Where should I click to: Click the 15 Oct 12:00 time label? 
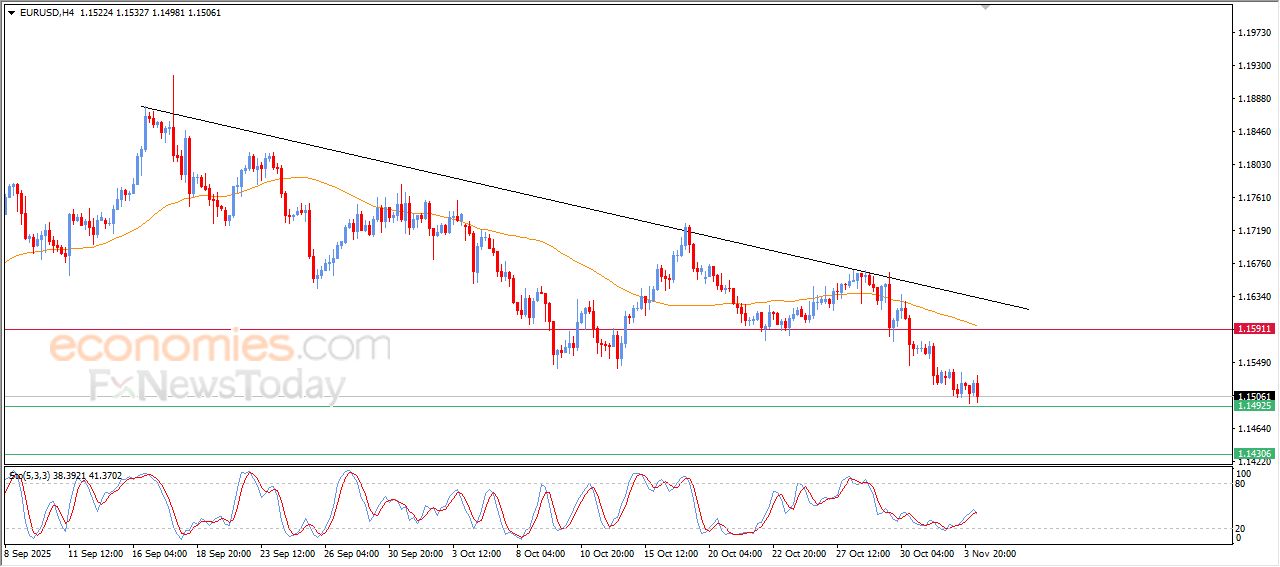click(x=669, y=552)
